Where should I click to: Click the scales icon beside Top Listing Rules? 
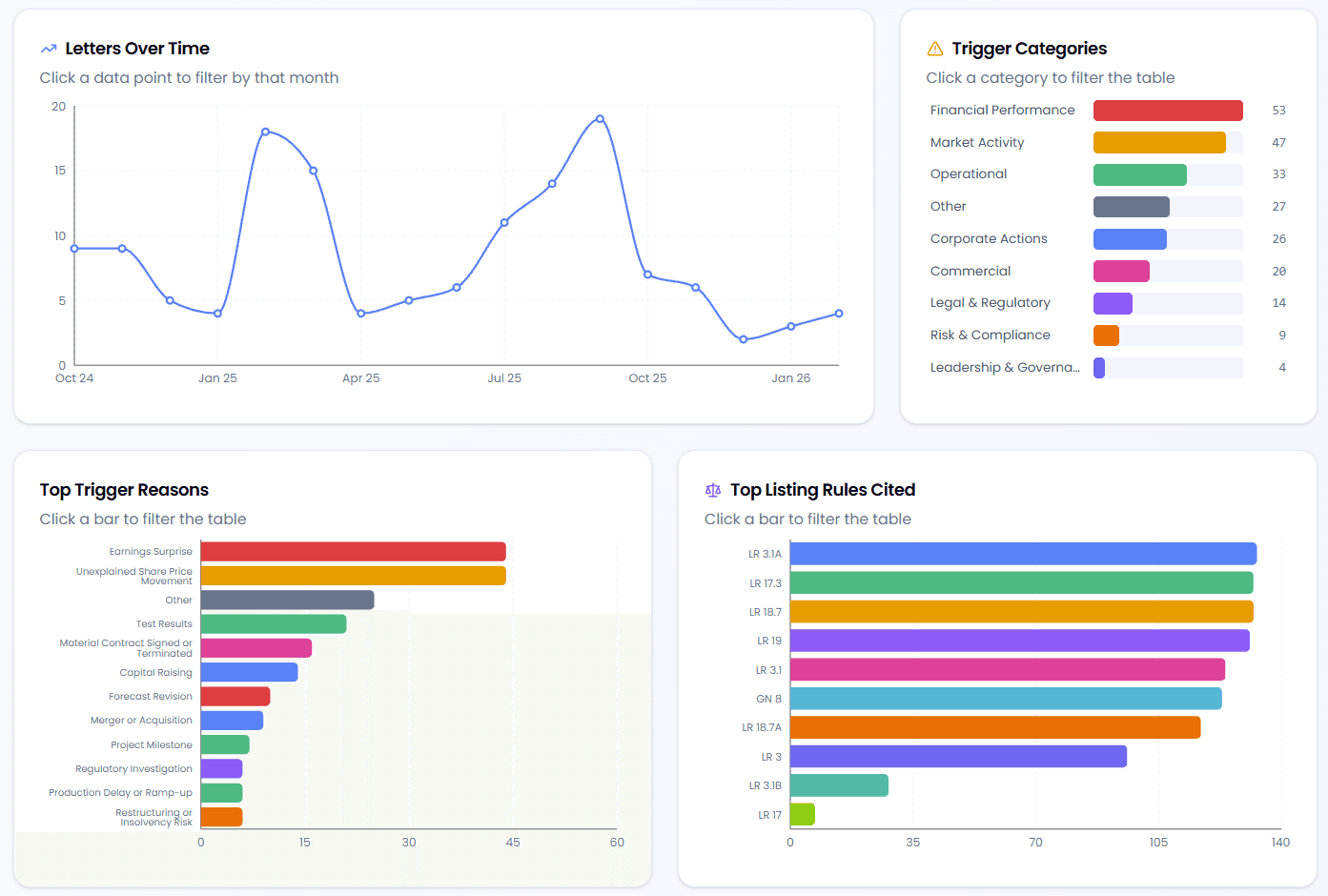pos(713,490)
